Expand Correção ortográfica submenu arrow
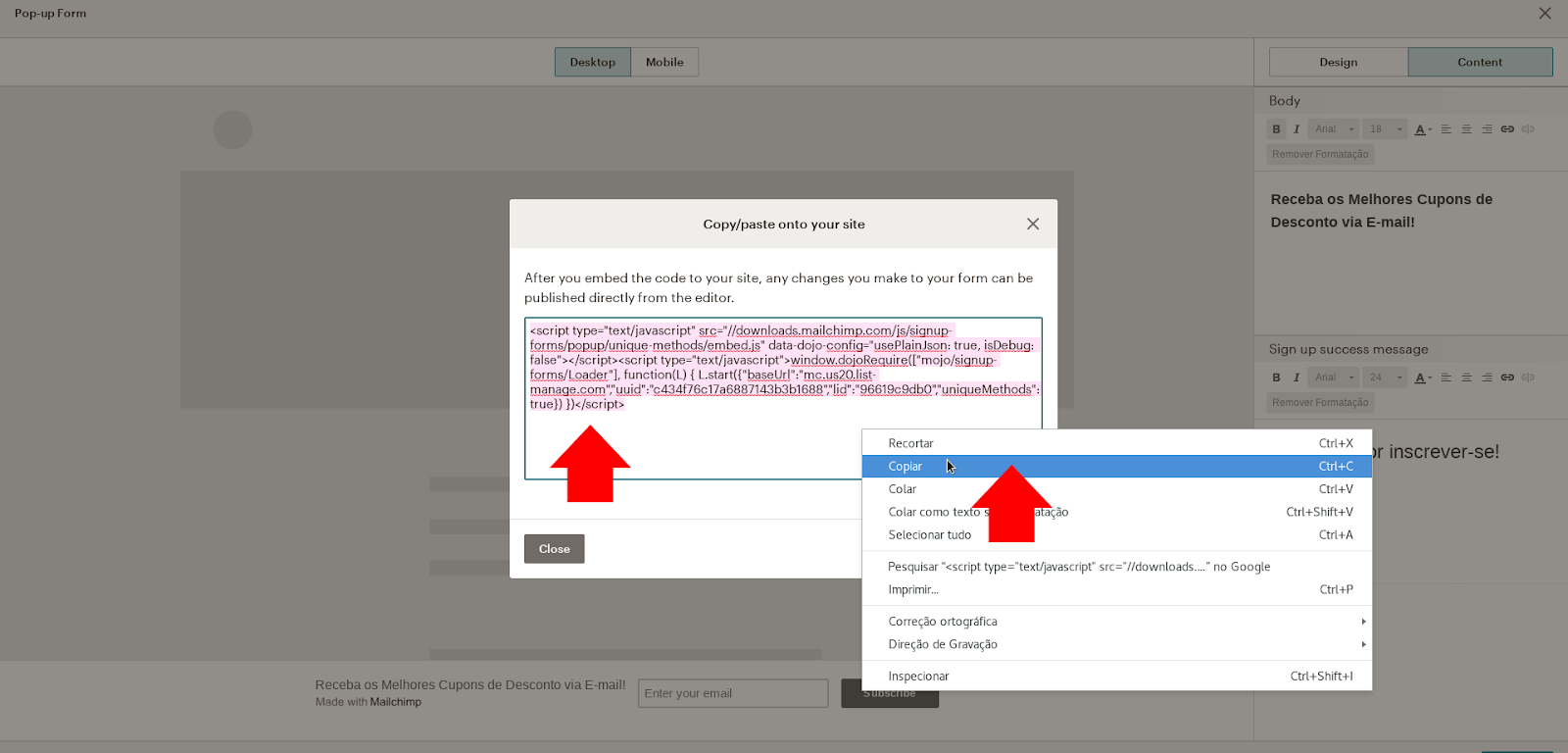The image size is (1568, 753). tap(1363, 622)
